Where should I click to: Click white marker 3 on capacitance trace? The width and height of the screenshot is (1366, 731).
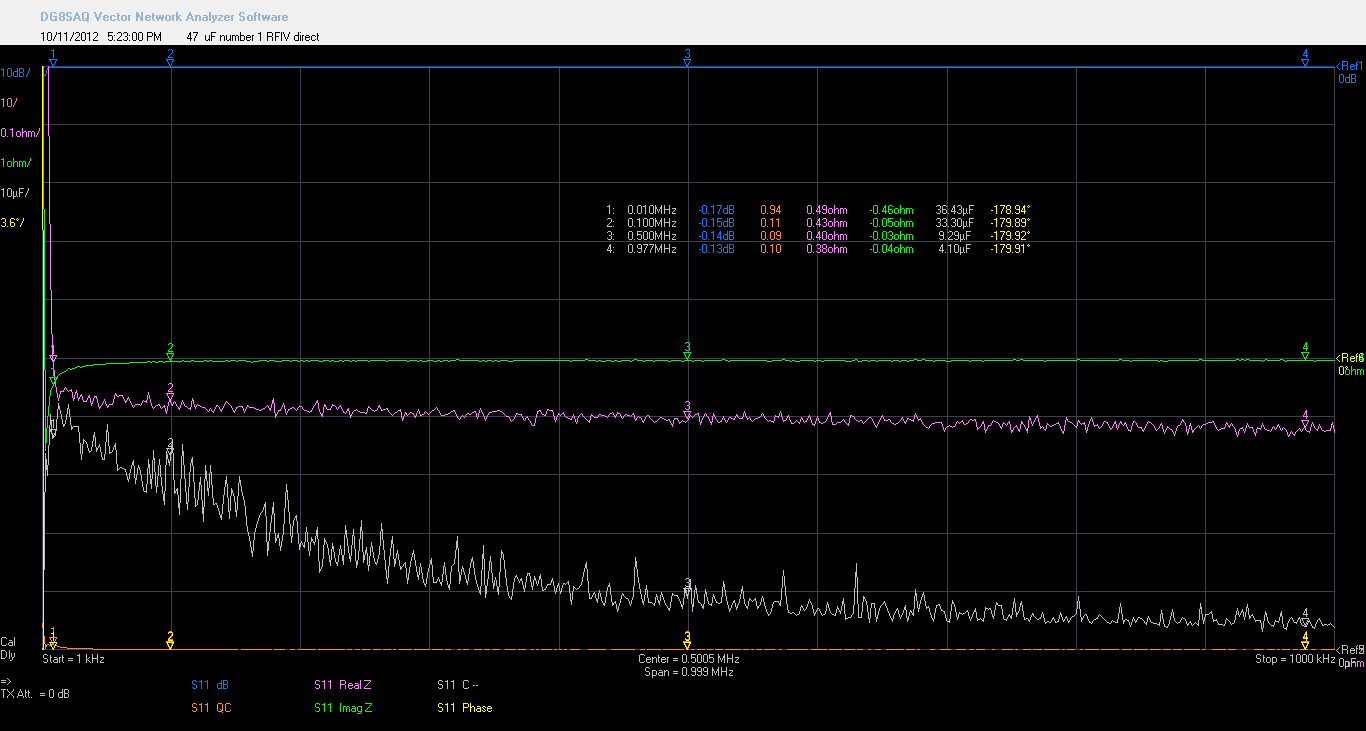point(688,587)
